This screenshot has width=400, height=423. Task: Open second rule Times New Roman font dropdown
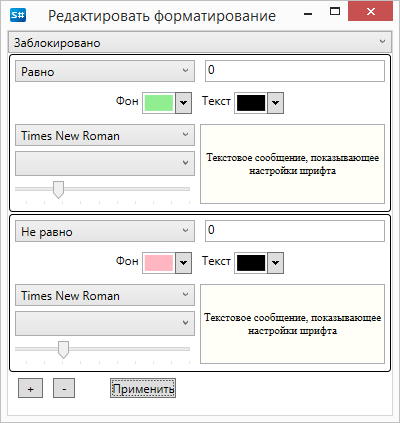[x=105, y=295]
